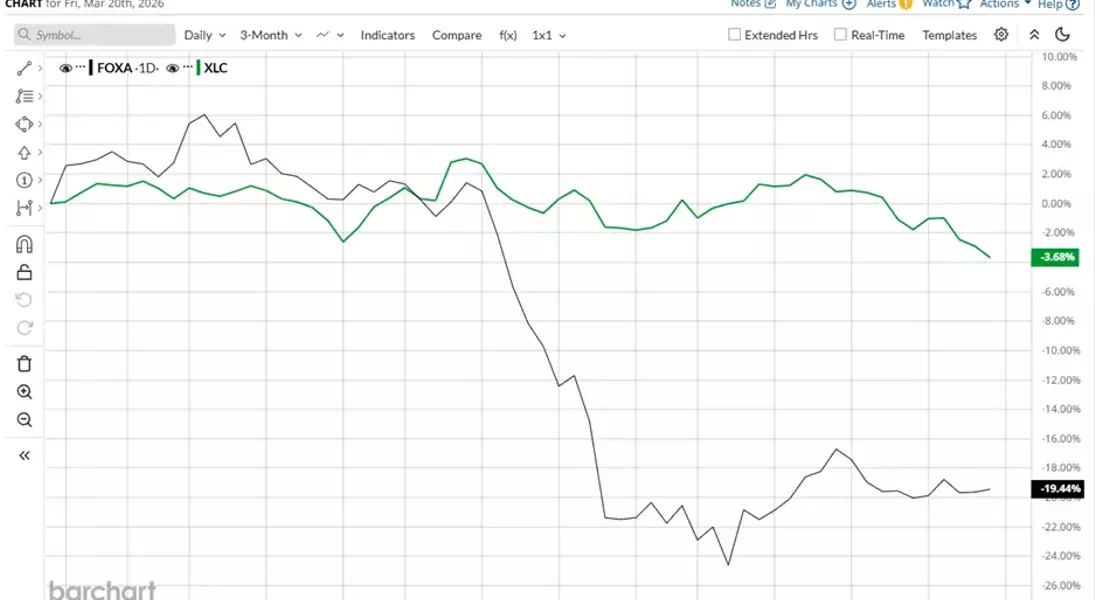Open the Daily frequency dropdown
The height and width of the screenshot is (600, 1095).
pos(204,35)
